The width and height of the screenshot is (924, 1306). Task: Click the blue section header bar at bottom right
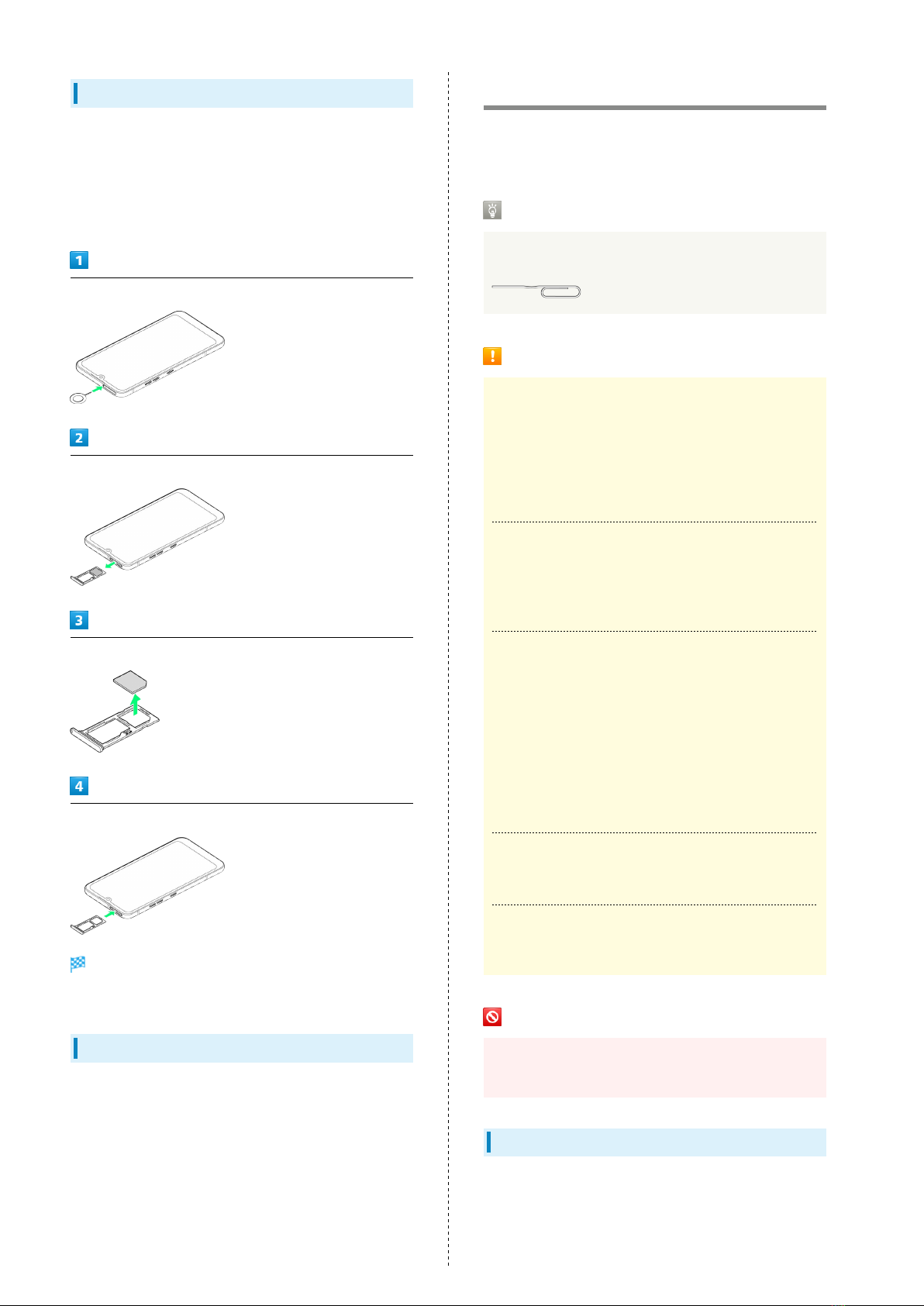pyautogui.click(x=655, y=1142)
